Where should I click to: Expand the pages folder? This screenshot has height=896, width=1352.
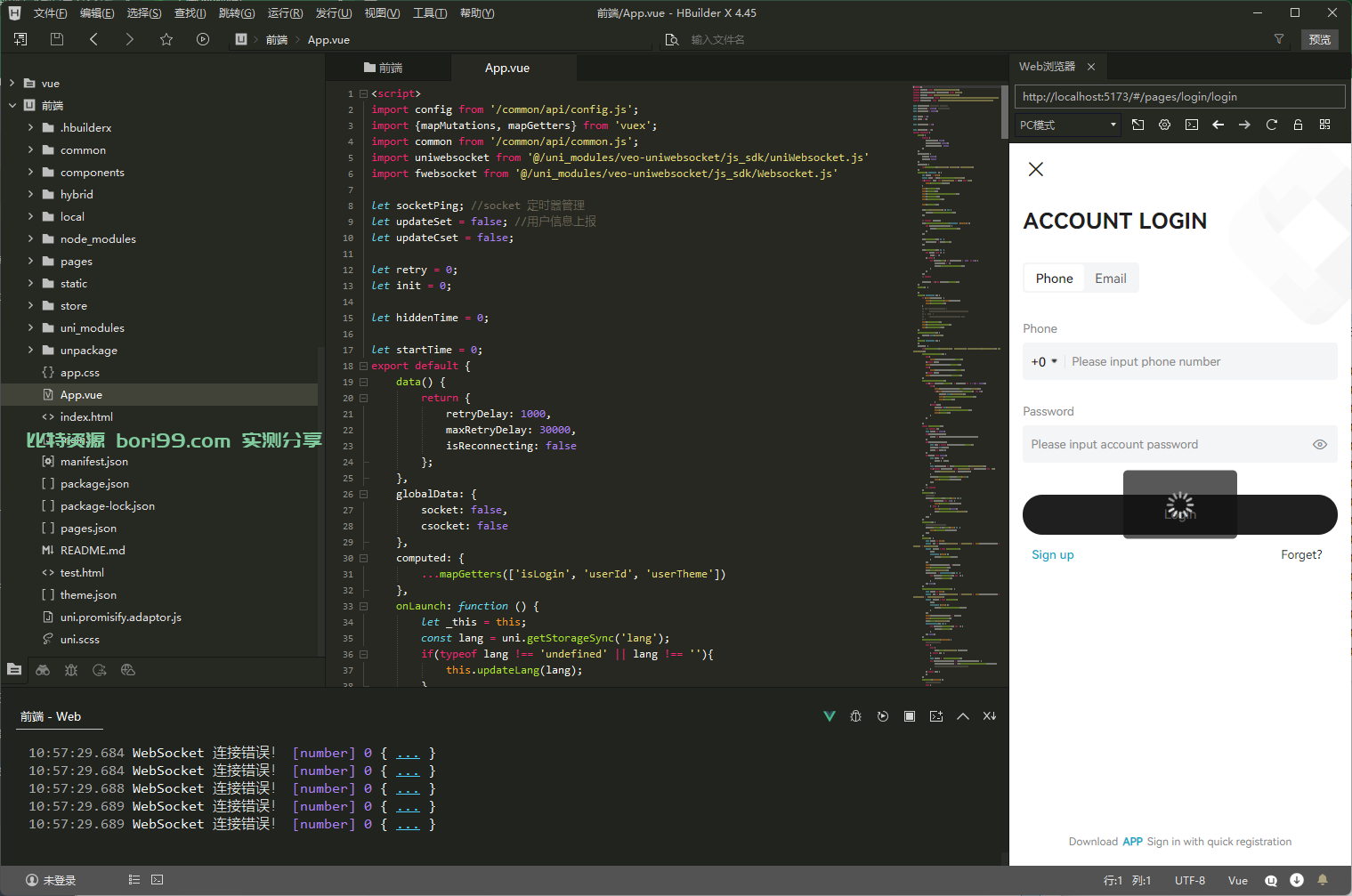click(x=30, y=261)
